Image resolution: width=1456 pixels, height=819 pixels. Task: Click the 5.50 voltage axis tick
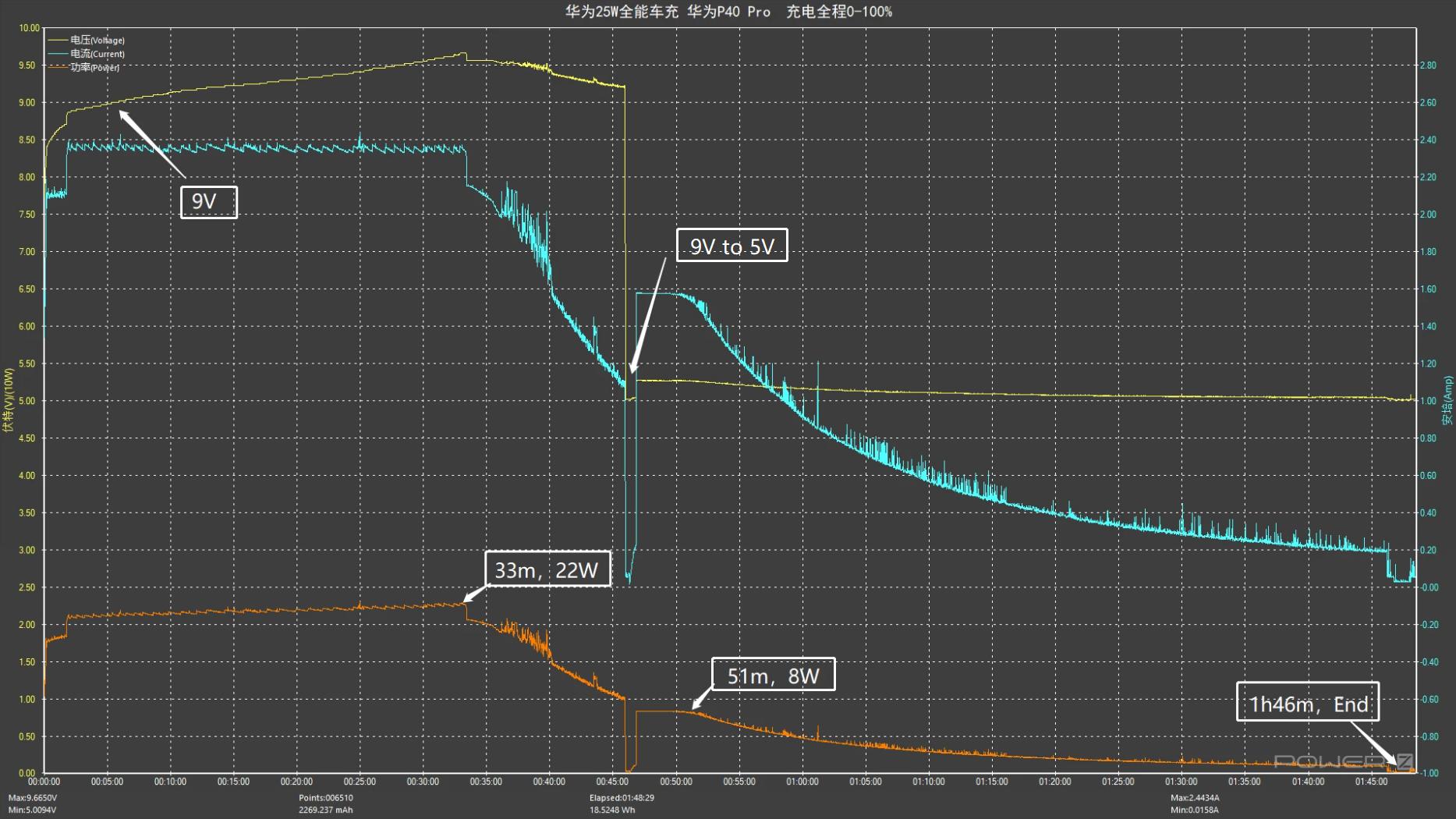27,363
